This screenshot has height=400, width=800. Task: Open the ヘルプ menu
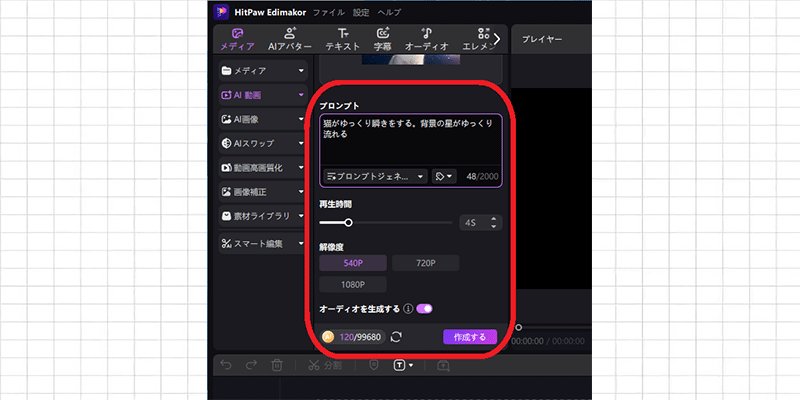[x=389, y=12]
